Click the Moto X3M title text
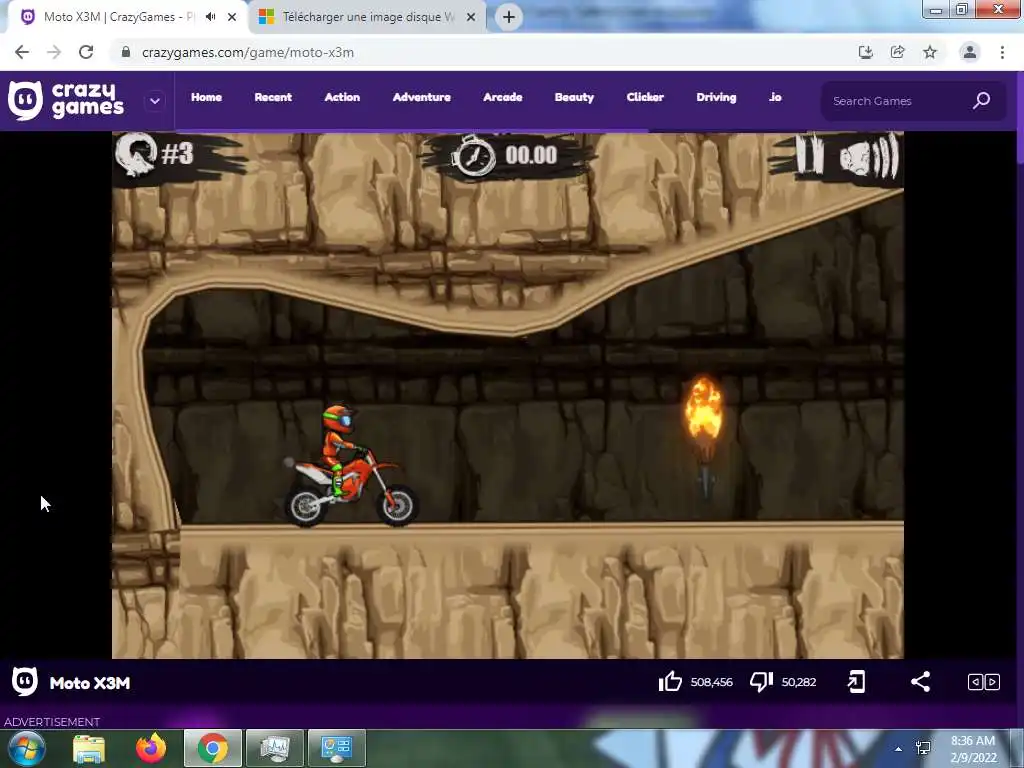The height and width of the screenshot is (768, 1024). pos(90,683)
